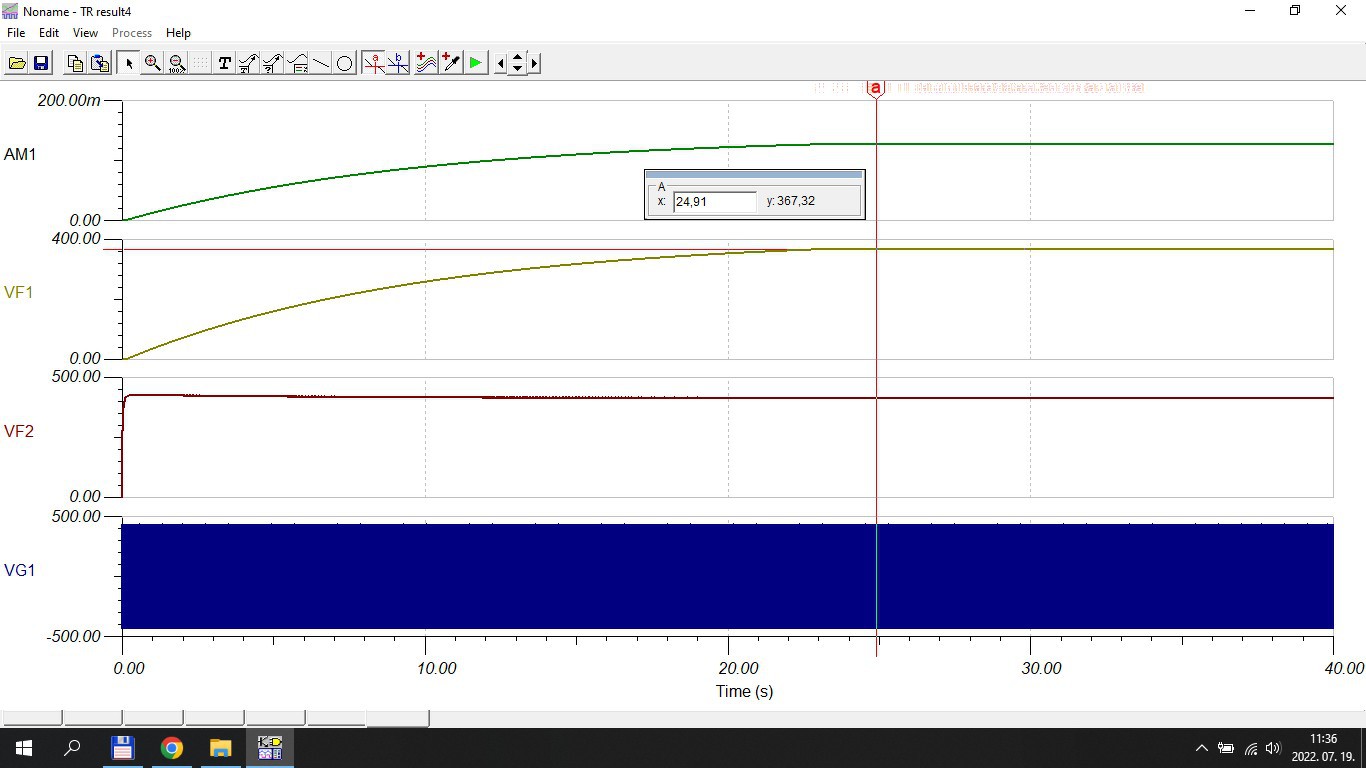Open Google Chrome from taskbar

172,748
